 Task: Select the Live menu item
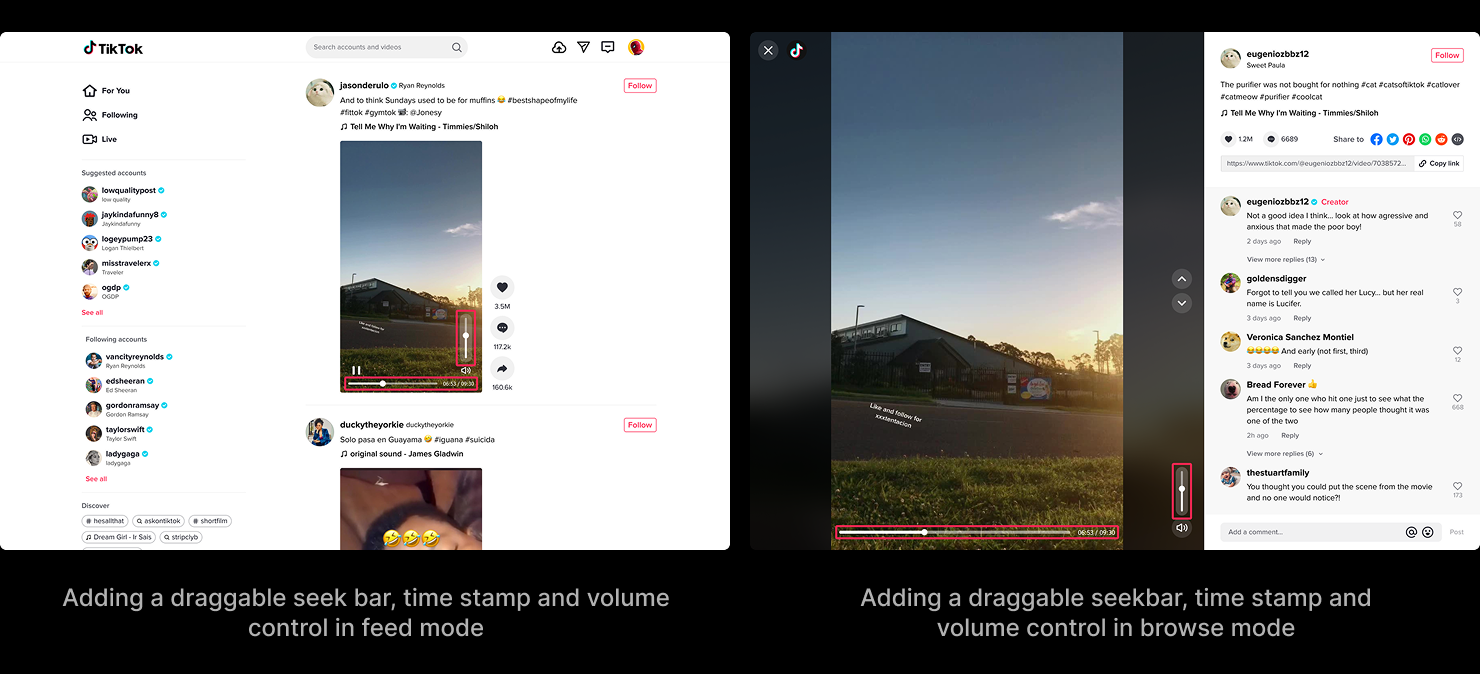pos(100,139)
